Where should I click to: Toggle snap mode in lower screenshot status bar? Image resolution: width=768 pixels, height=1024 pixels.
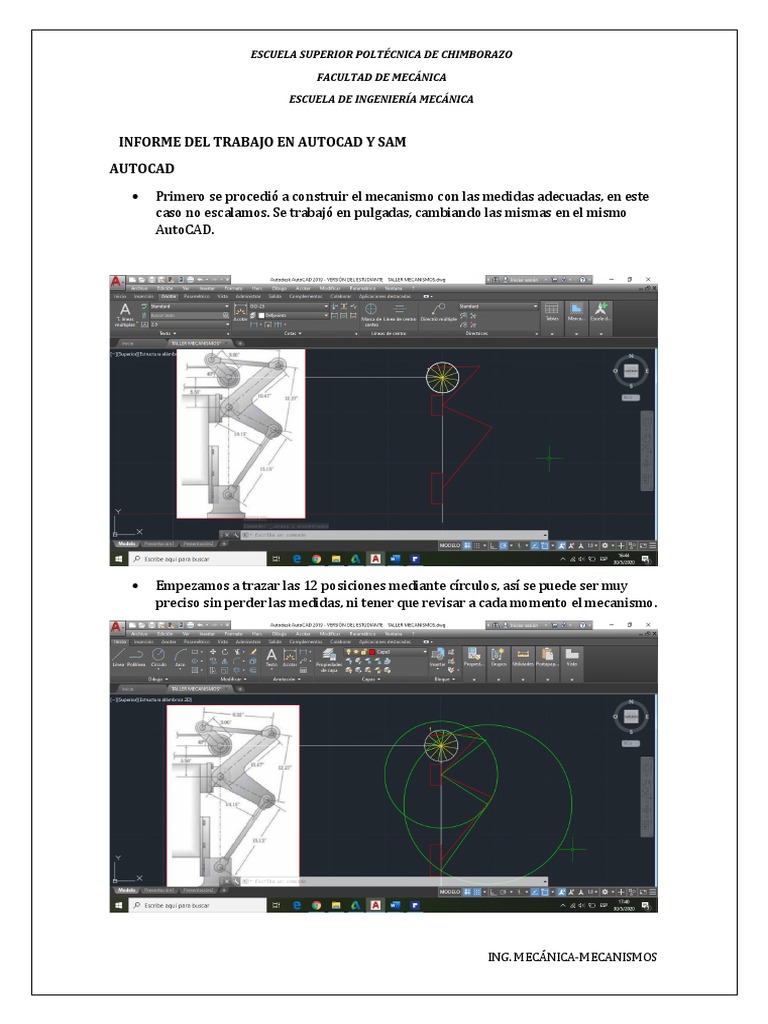(x=477, y=891)
